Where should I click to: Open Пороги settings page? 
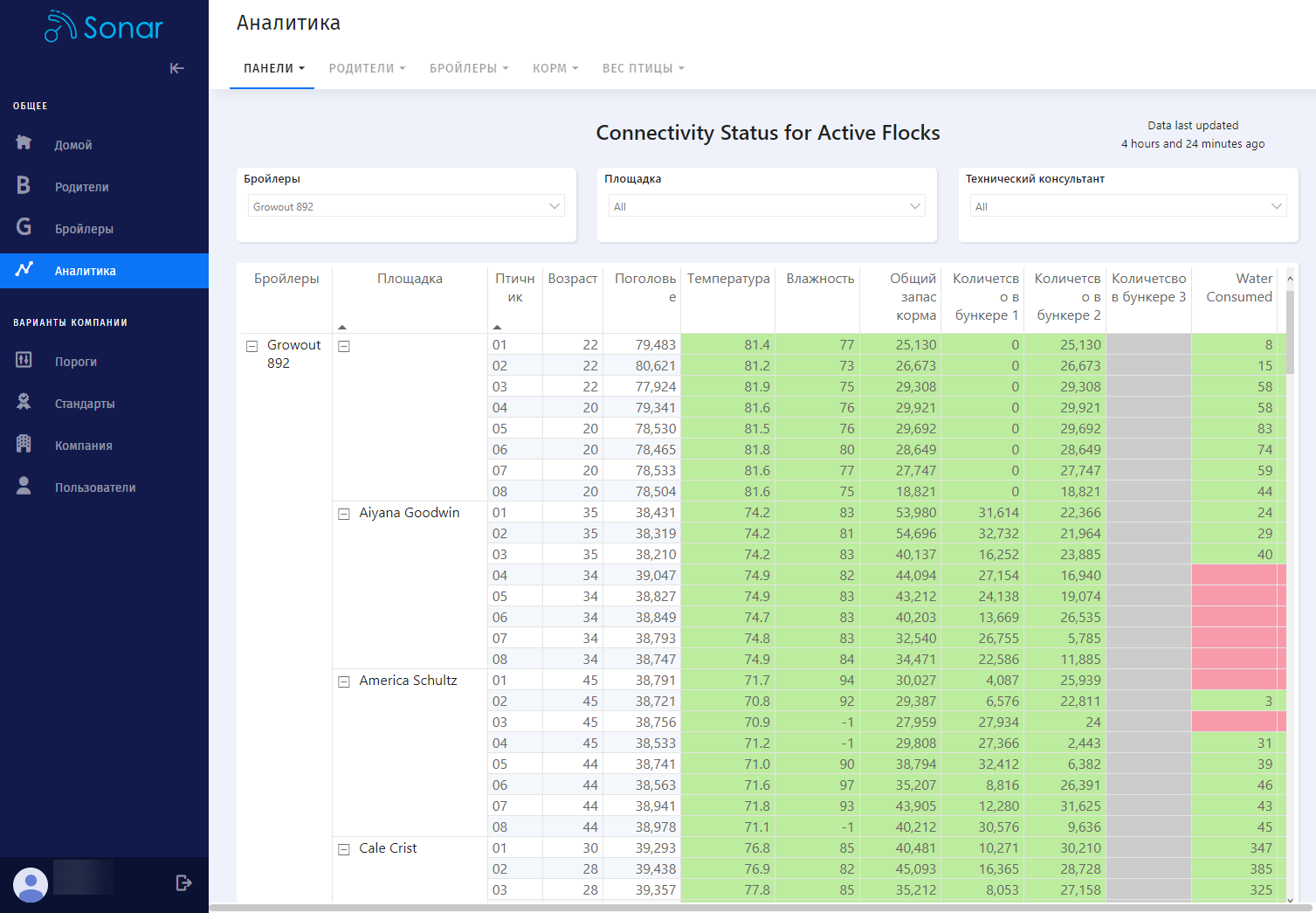coord(76,362)
